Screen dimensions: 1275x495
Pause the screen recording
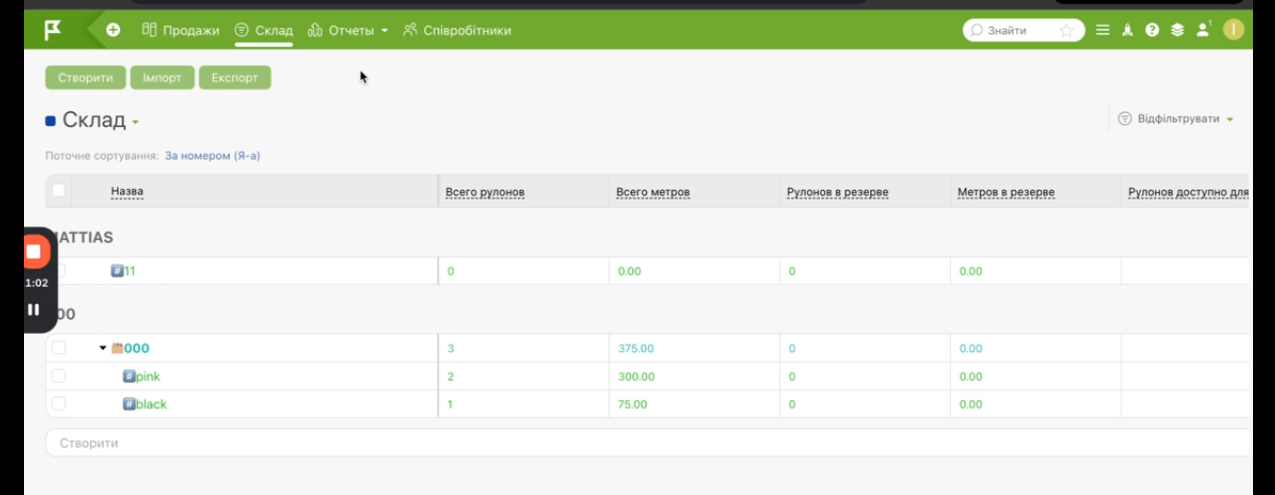pos(34,310)
